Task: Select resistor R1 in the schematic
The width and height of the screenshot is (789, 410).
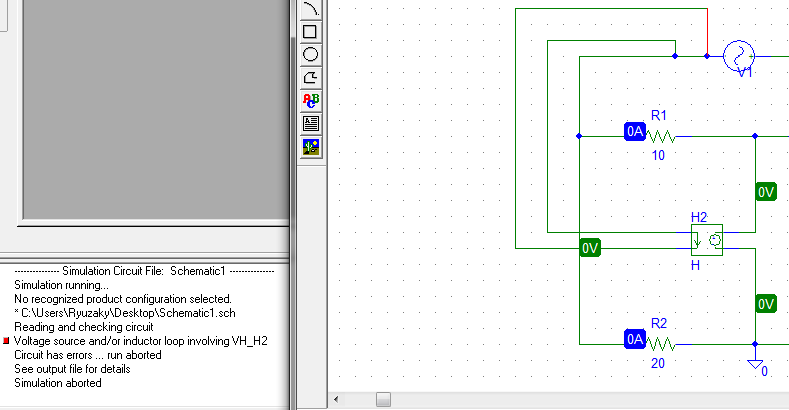Action: pyautogui.click(x=661, y=135)
